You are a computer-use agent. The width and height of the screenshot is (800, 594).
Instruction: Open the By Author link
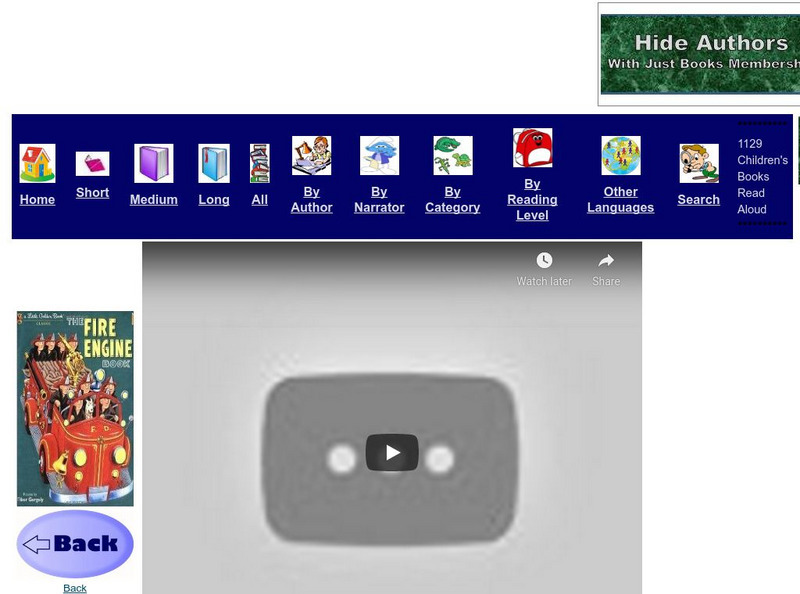click(x=312, y=200)
